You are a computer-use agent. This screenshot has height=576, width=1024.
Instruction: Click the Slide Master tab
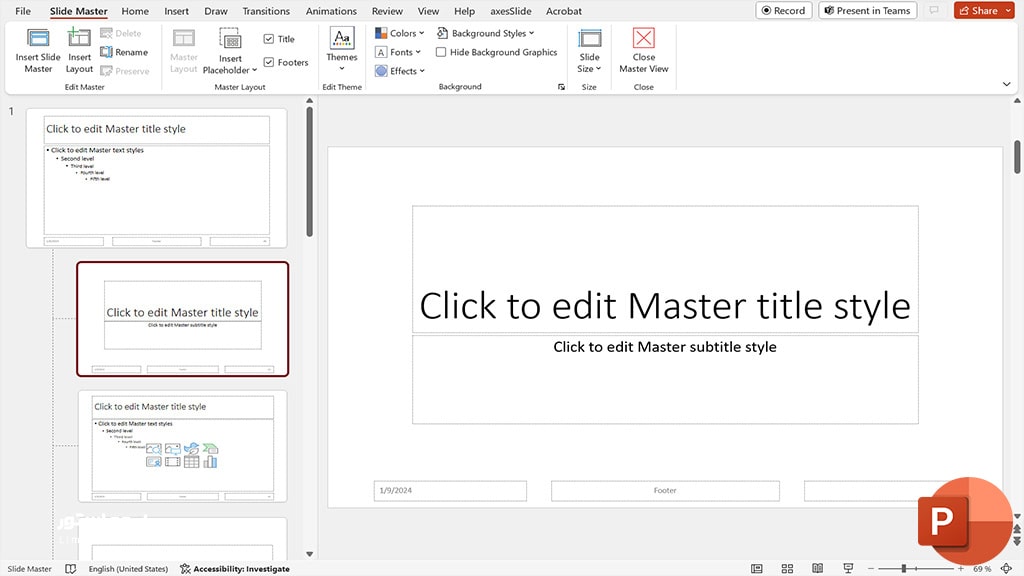tap(78, 11)
